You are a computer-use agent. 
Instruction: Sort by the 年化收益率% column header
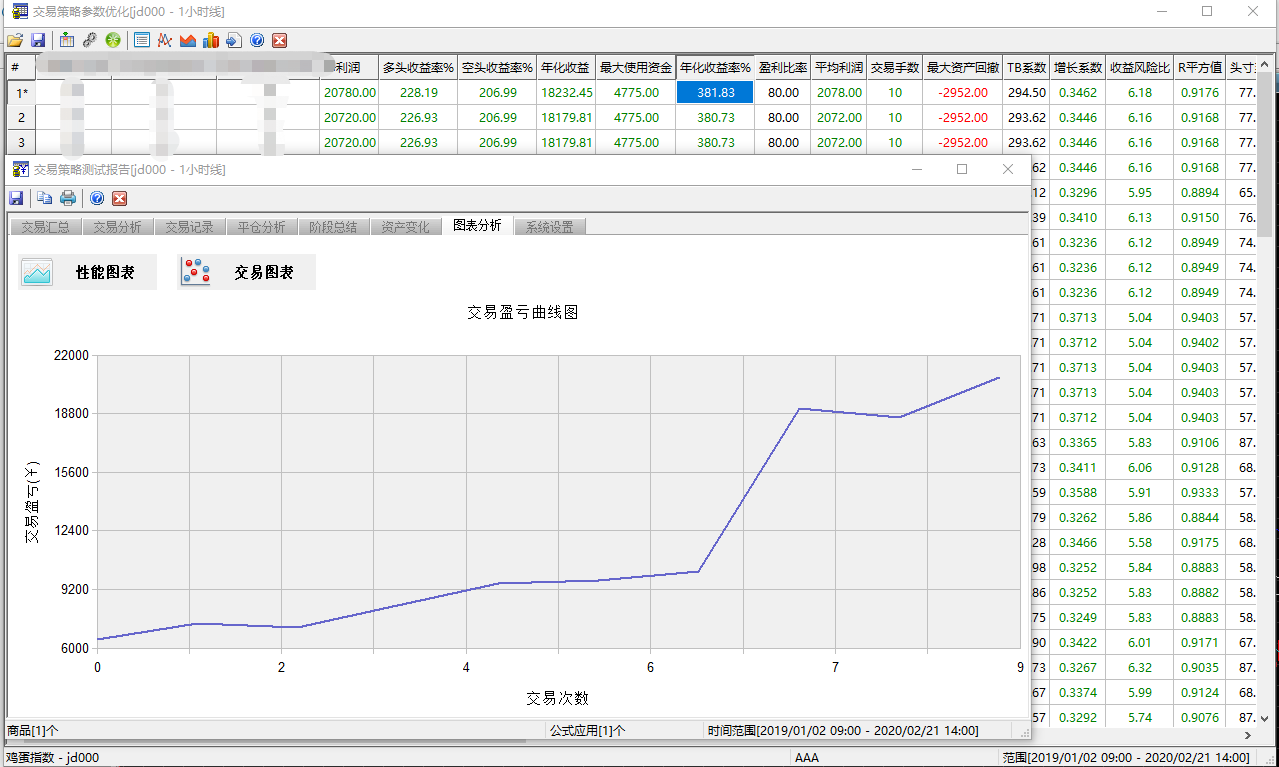pyautogui.click(x=715, y=68)
